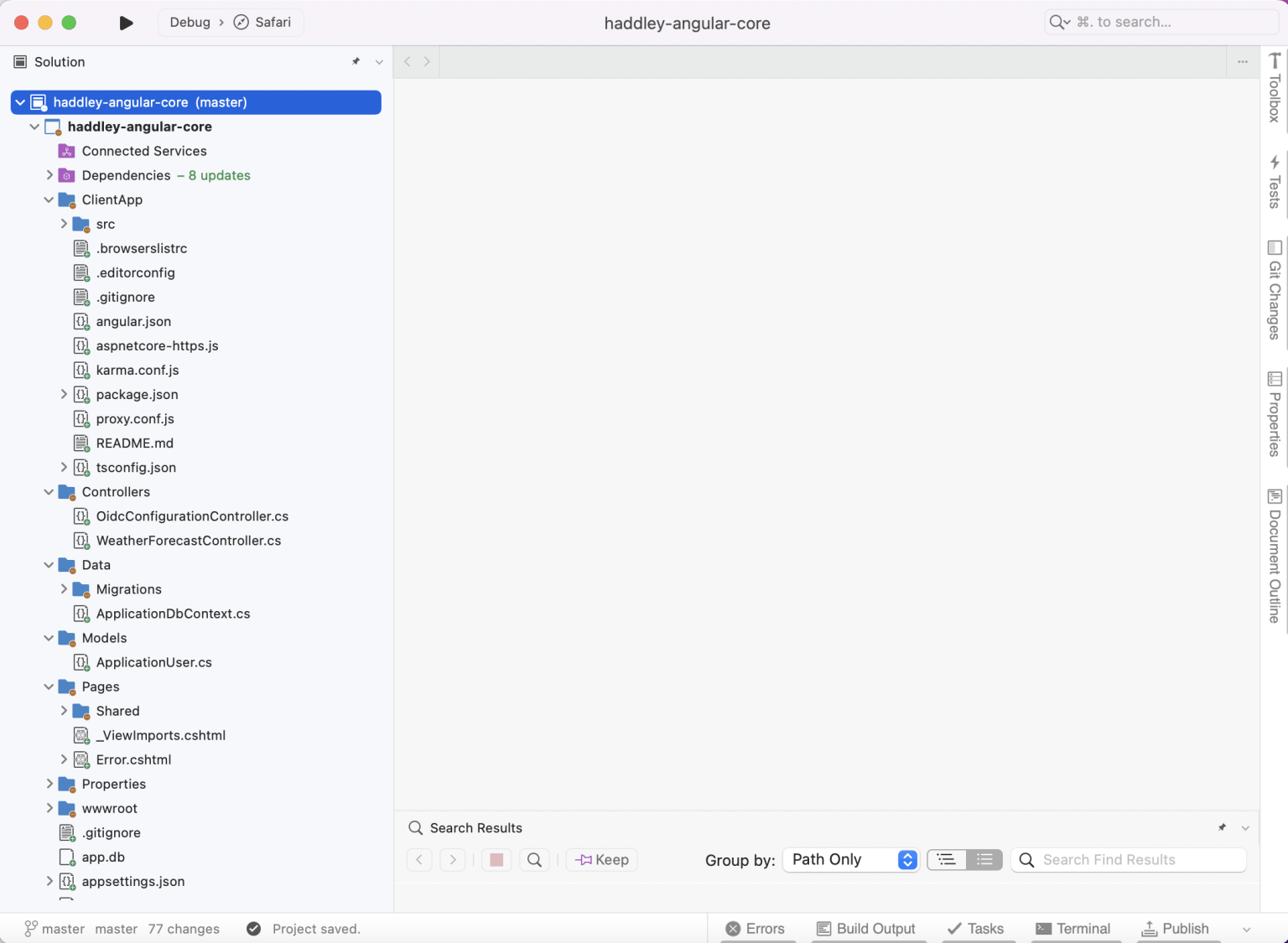
Task: Switch results to flat list layout
Action: click(984, 859)
